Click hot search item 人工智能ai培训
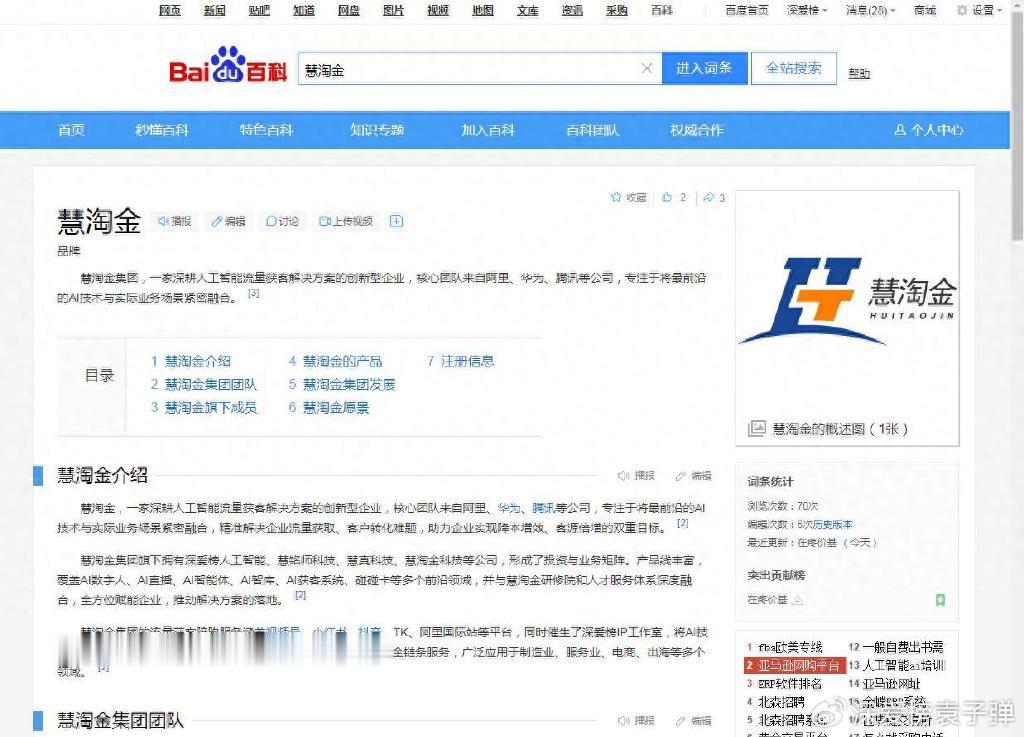The width and height of the screenshot is (1024, 737). 904,665
